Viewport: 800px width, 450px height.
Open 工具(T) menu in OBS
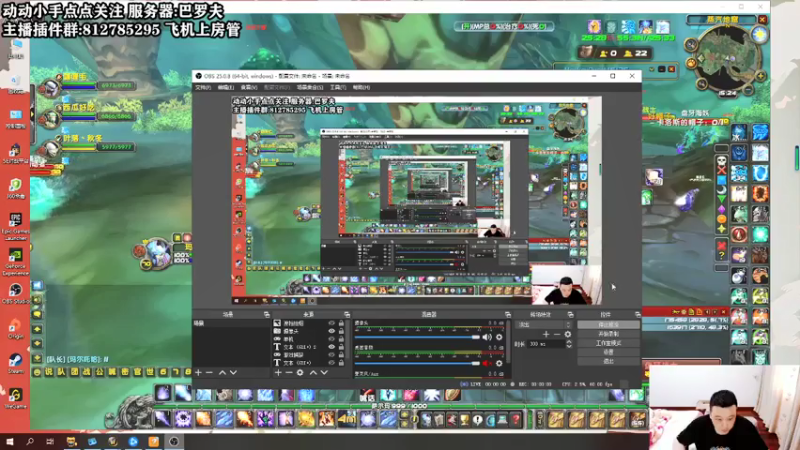pyautogui.click(x=338, y=88)
